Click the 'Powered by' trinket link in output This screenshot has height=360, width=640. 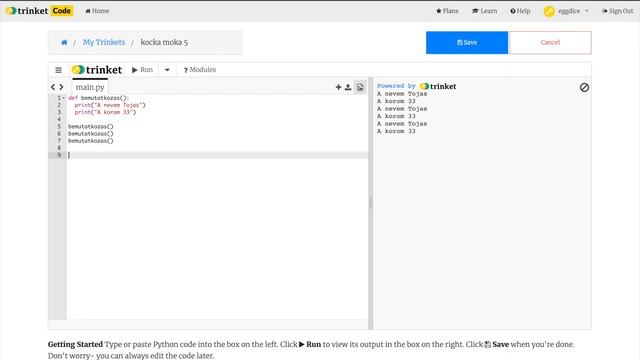point(416,86)
